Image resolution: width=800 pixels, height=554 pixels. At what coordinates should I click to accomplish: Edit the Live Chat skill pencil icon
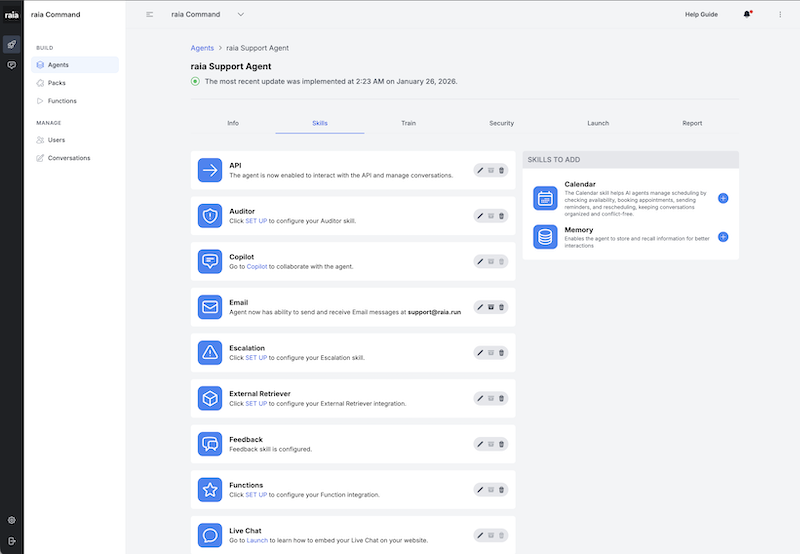(x=480, y=535)
